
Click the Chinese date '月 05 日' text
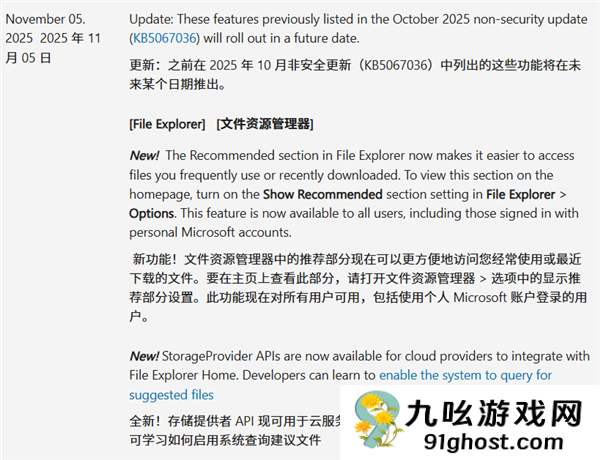[28, 57]
